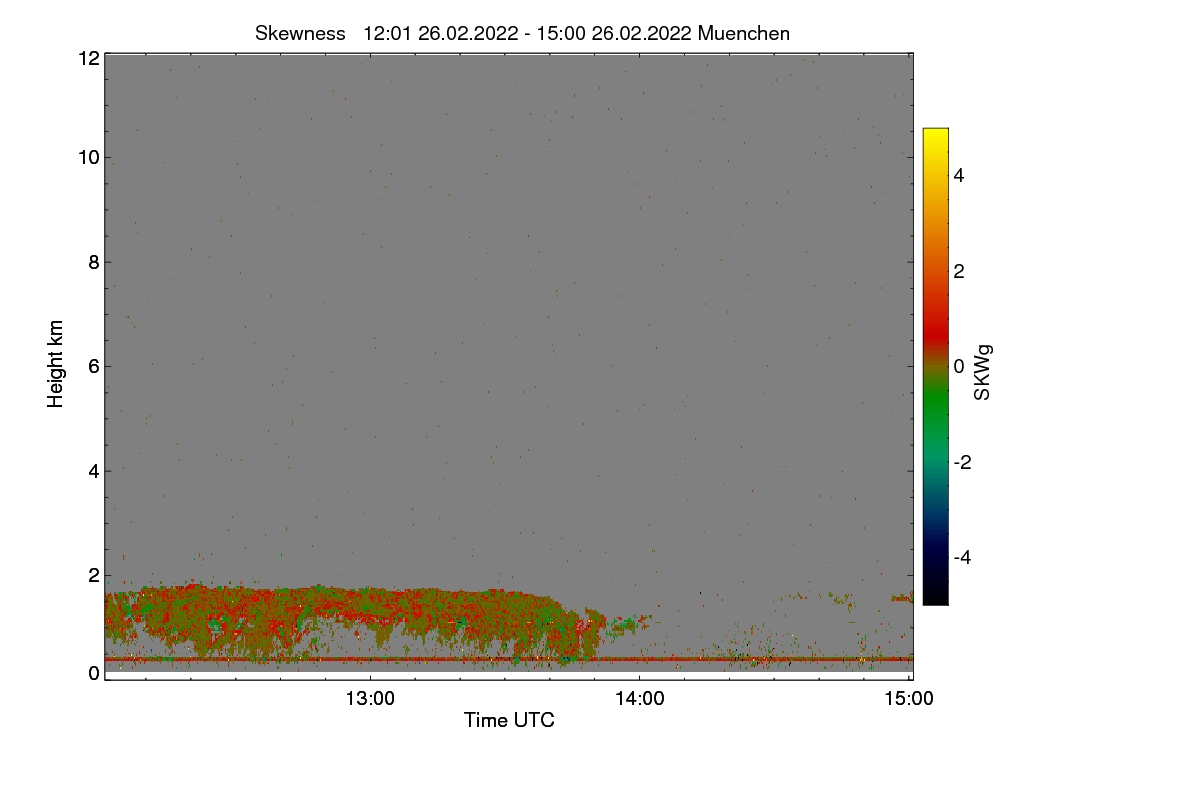Click the colorbar label 2
The image size is (1200, 800).
tap(959, 271)
